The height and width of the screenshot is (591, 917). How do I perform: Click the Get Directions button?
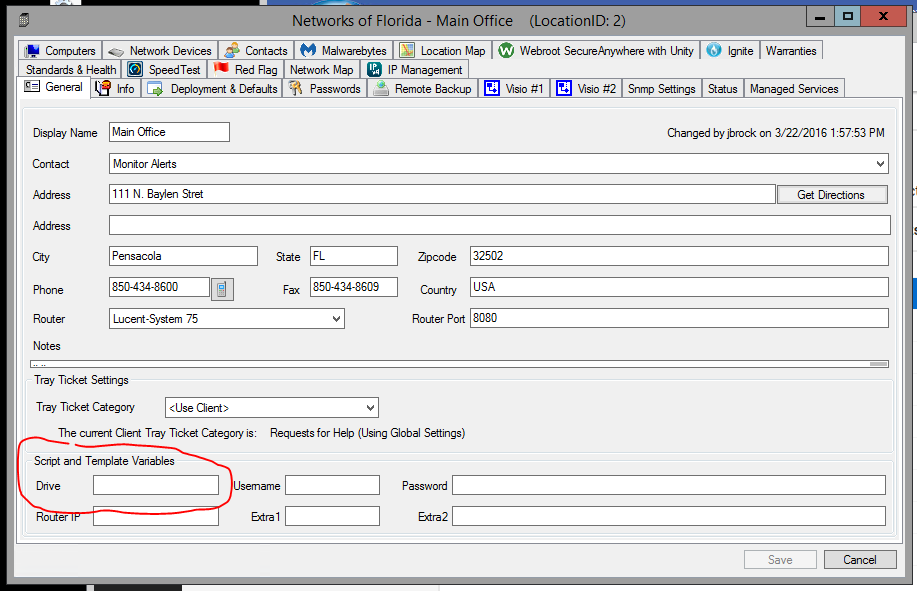(831, 195)
